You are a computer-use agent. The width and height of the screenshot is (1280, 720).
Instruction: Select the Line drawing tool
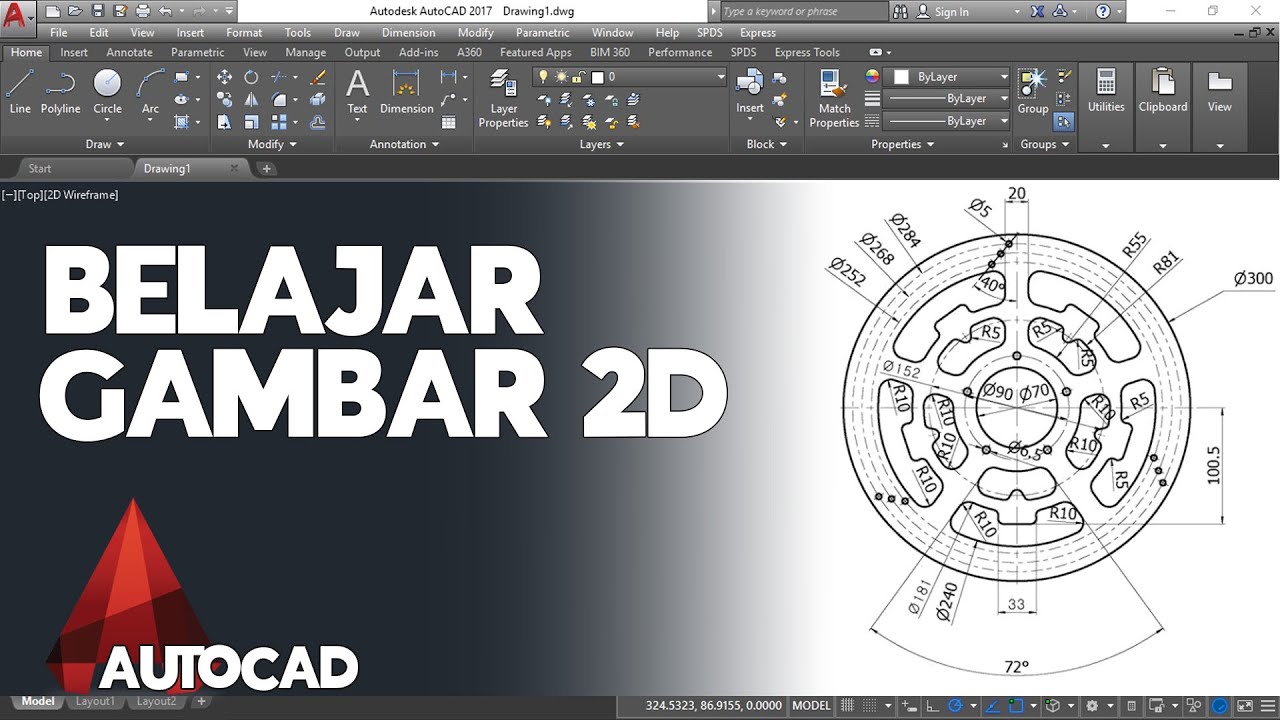click(20, 91)
